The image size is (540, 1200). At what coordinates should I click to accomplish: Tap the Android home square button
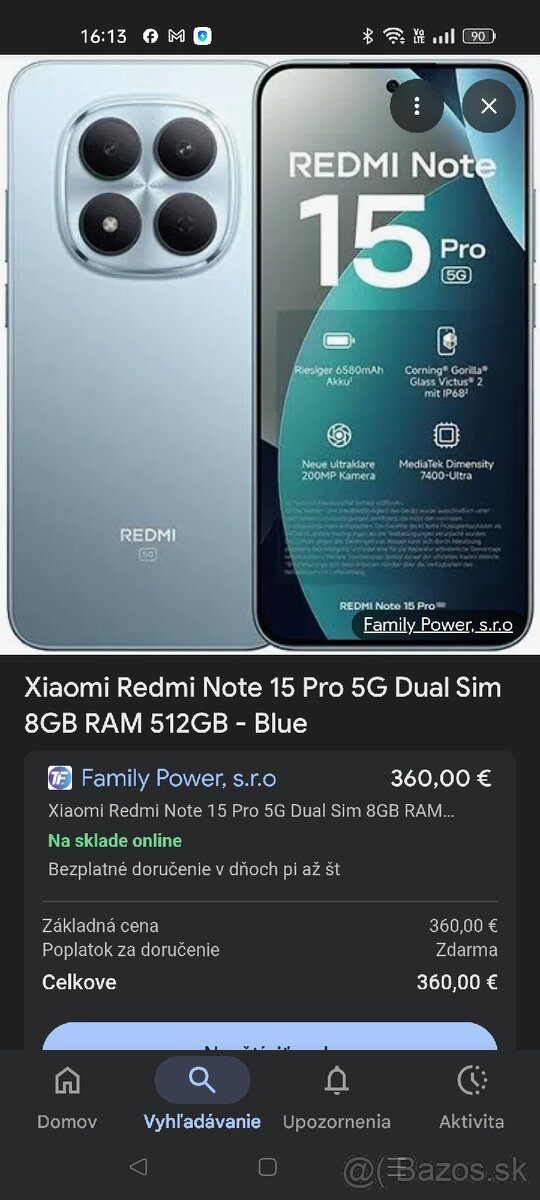(267, 1167)
